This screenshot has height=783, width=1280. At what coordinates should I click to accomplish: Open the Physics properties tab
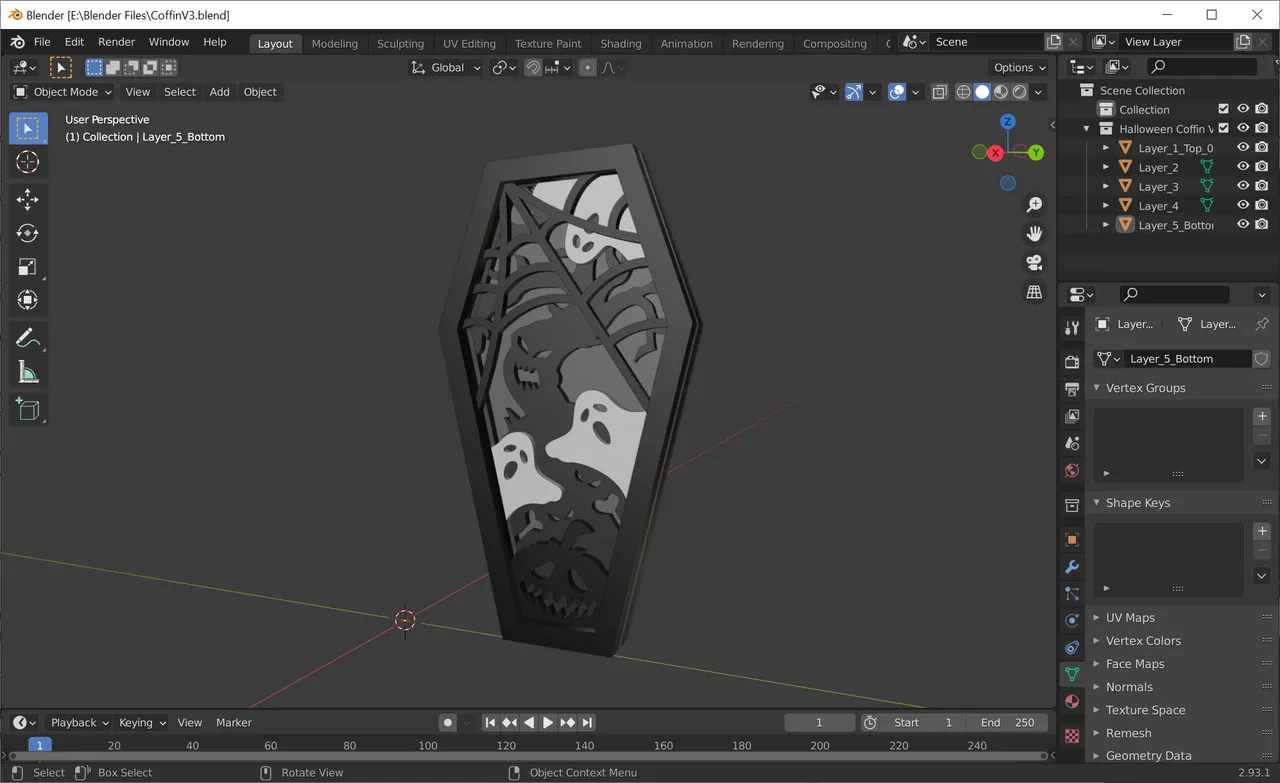pos(1072,621)
